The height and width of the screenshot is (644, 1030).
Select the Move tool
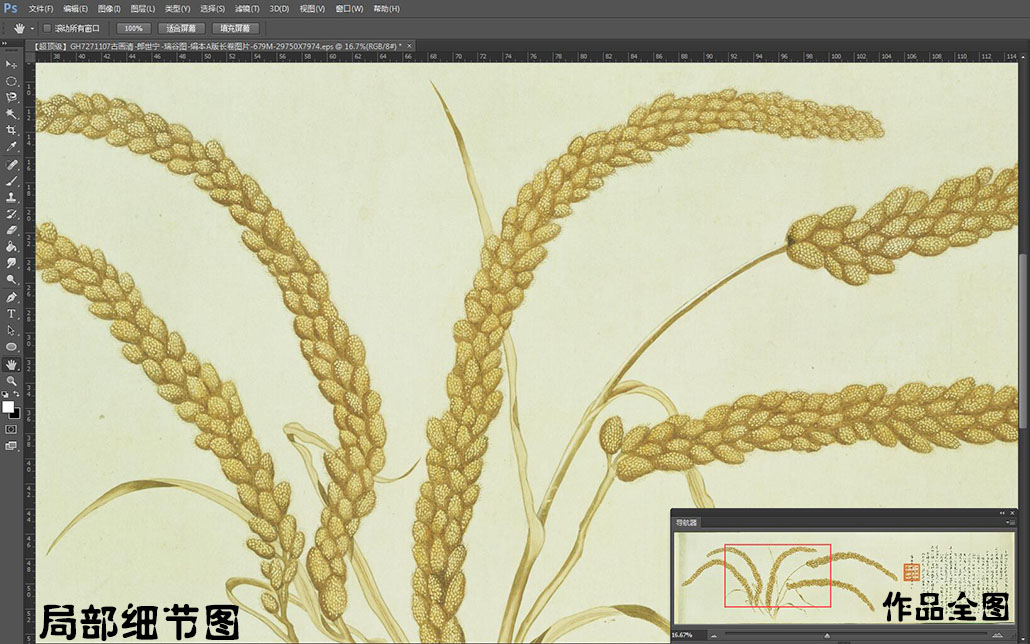point(11,64)
